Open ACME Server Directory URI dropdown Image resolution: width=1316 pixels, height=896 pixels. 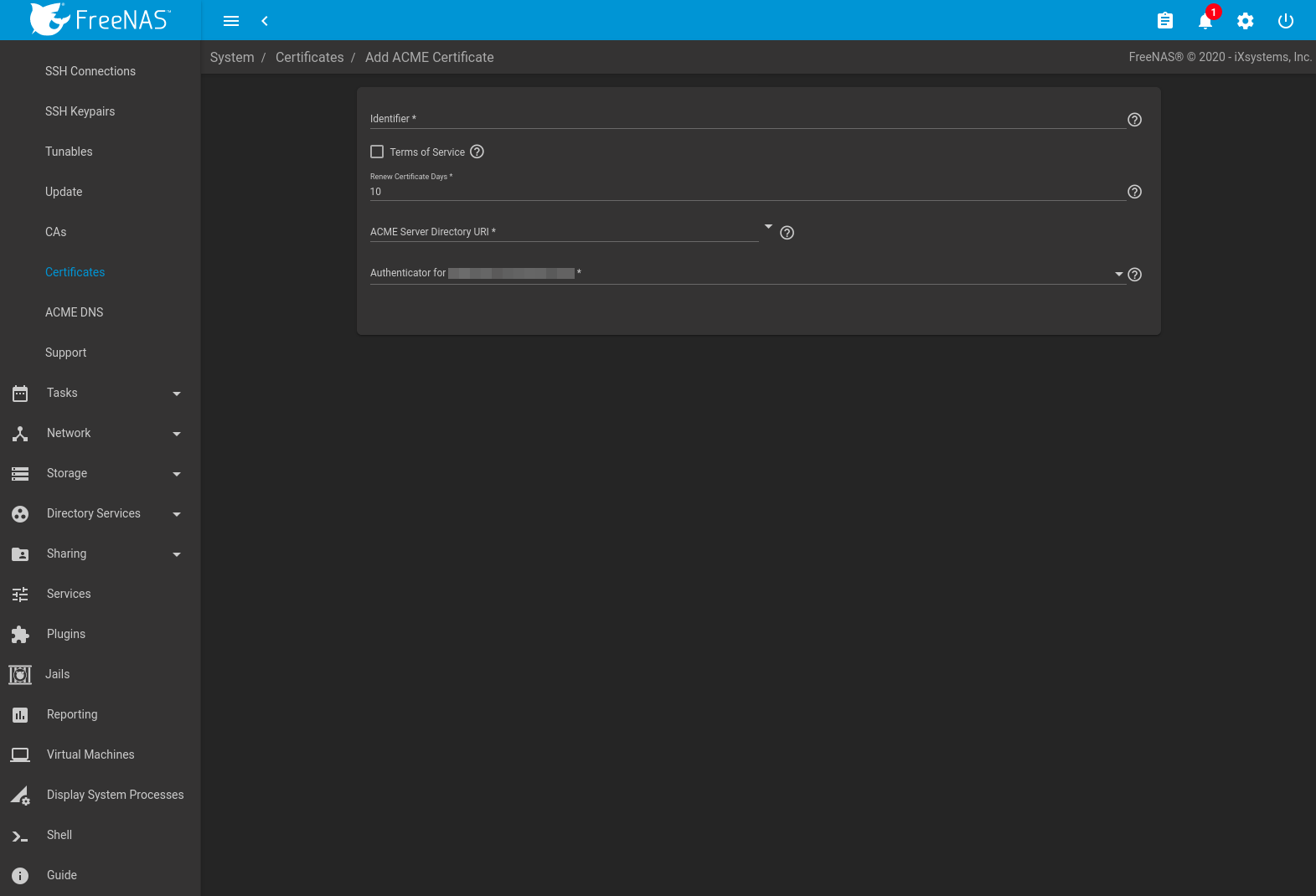pyautogui.click(x=565, y=232)
